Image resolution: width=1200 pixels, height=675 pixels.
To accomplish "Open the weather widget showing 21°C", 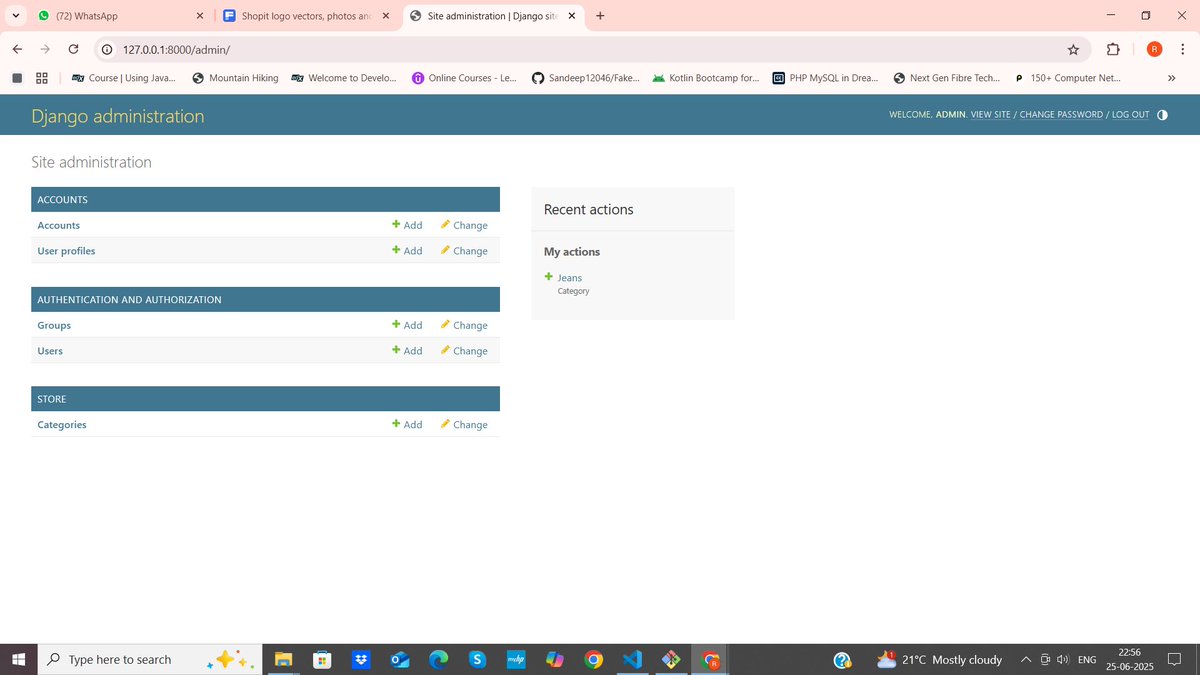I will tap(939, 659).
